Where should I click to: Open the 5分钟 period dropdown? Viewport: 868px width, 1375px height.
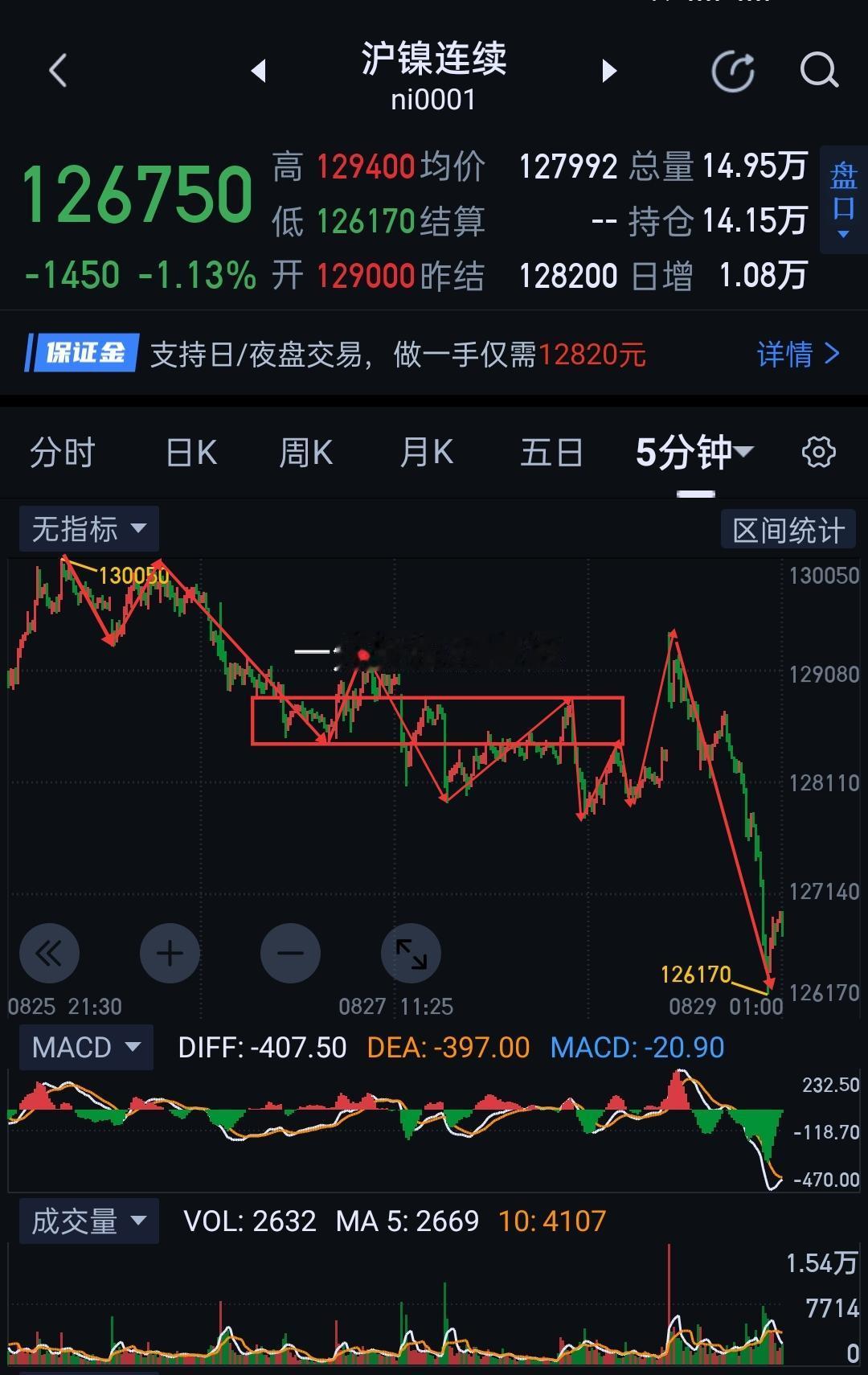click(x=694, y=452)
